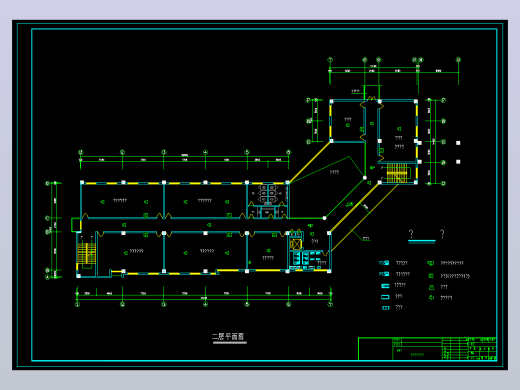Click the bell-shaped symbol in legend
Image resolution: width=520 pixels, height=390 pixels.
coord(431,287)
